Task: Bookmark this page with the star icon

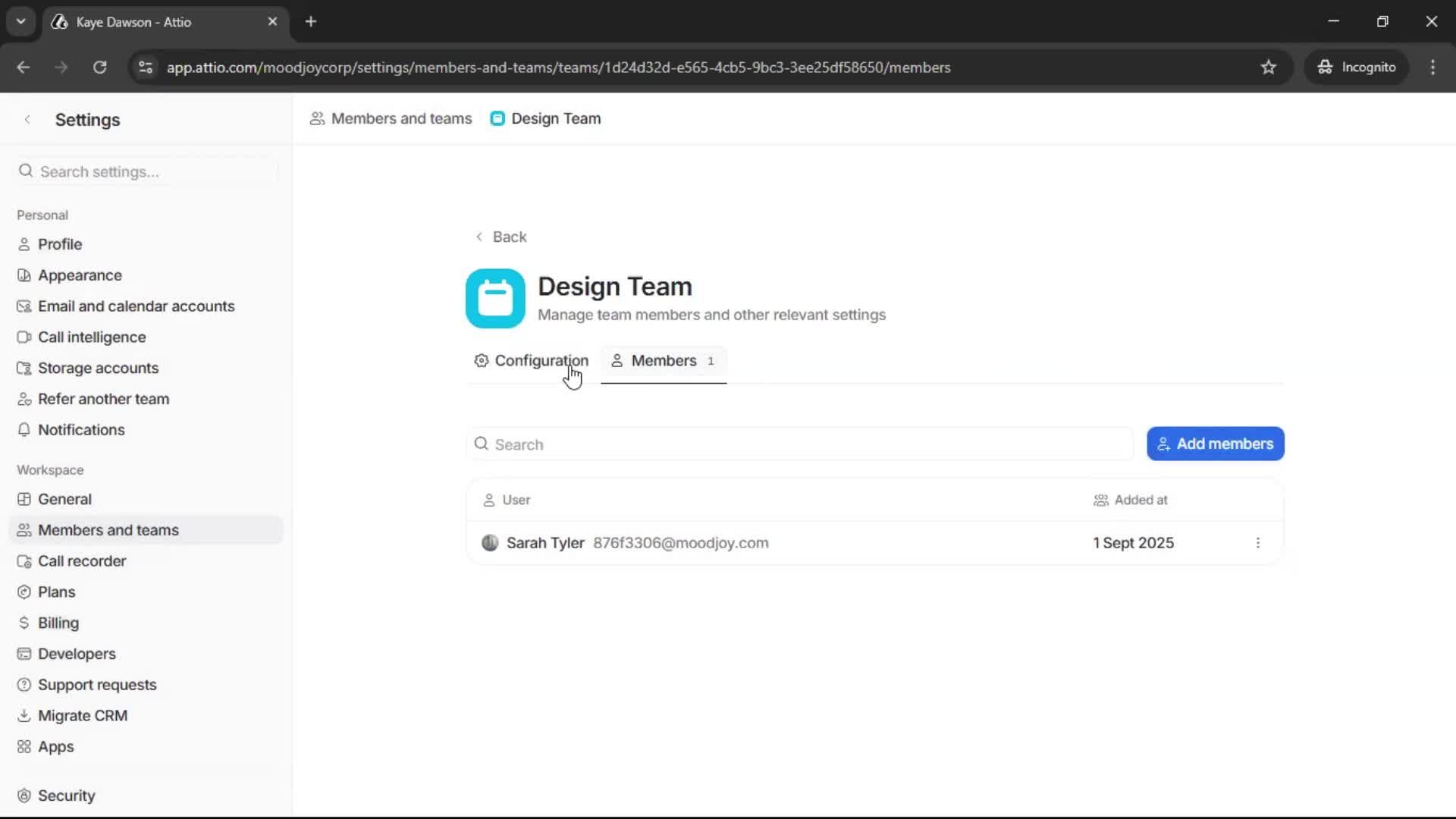Action: click(x=1269, y=67)
